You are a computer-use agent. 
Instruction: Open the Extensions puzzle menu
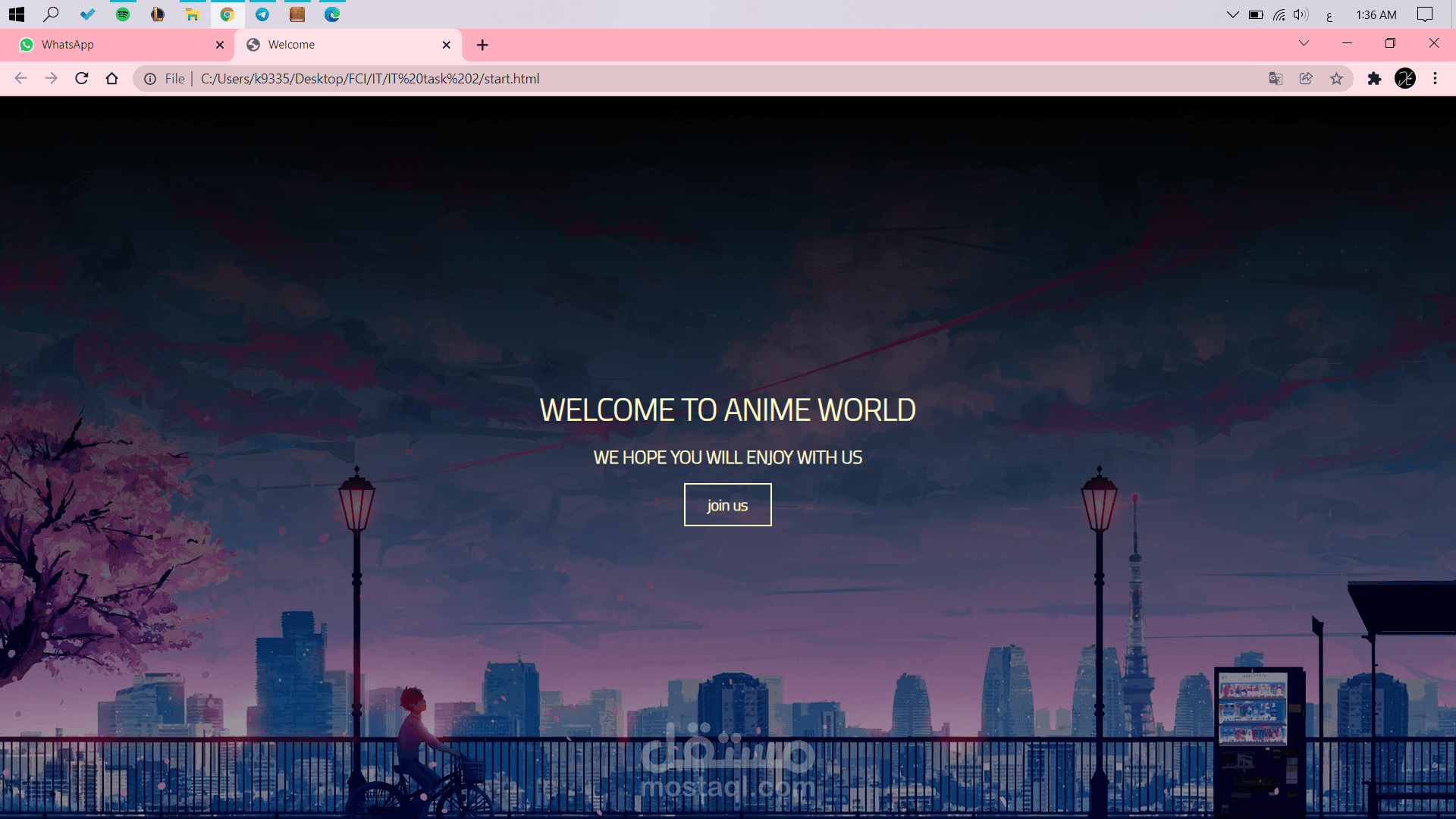(1374, 79)
